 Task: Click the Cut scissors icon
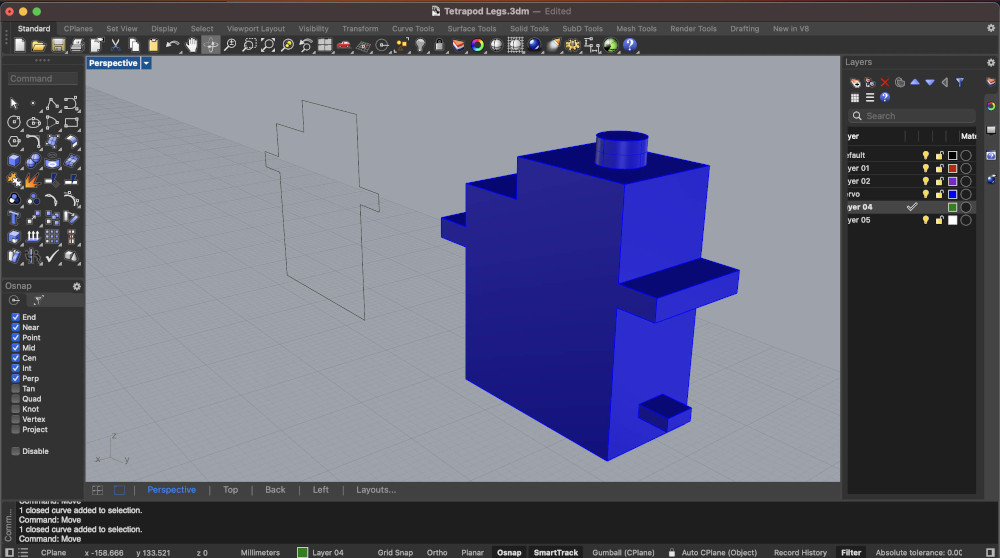pos(115,45)
